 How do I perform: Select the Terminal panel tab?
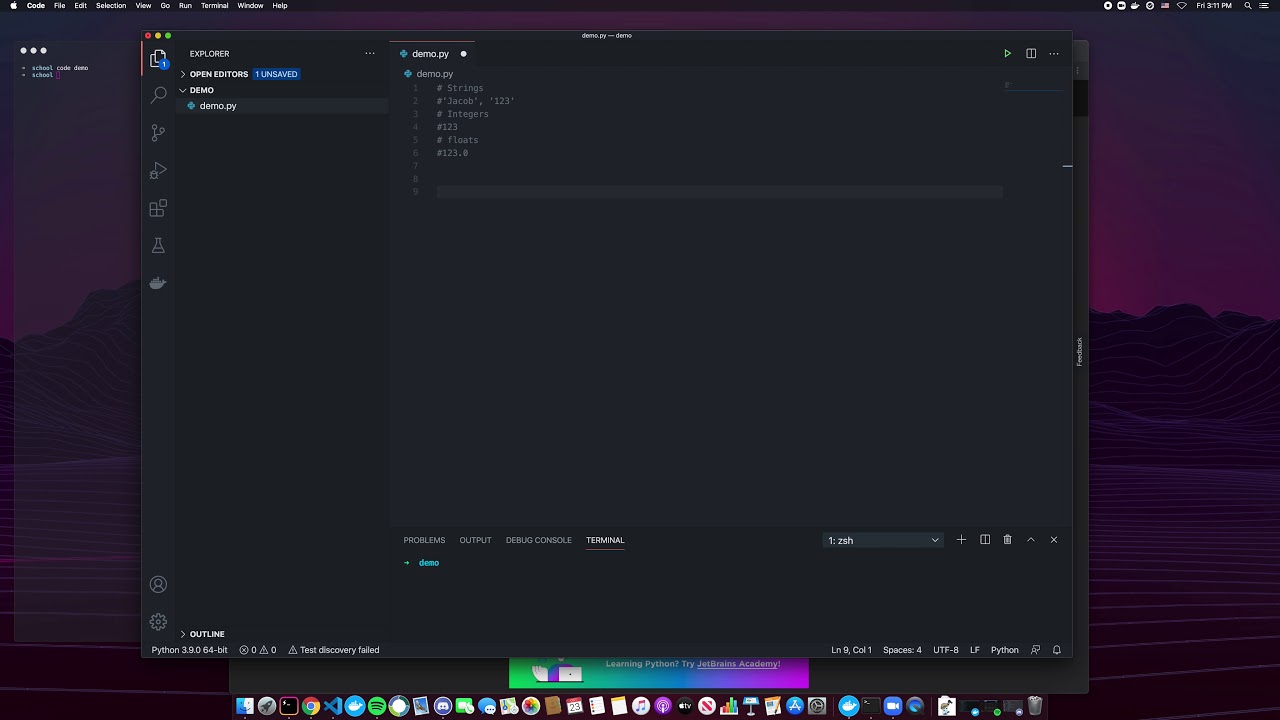pos(605,540)
